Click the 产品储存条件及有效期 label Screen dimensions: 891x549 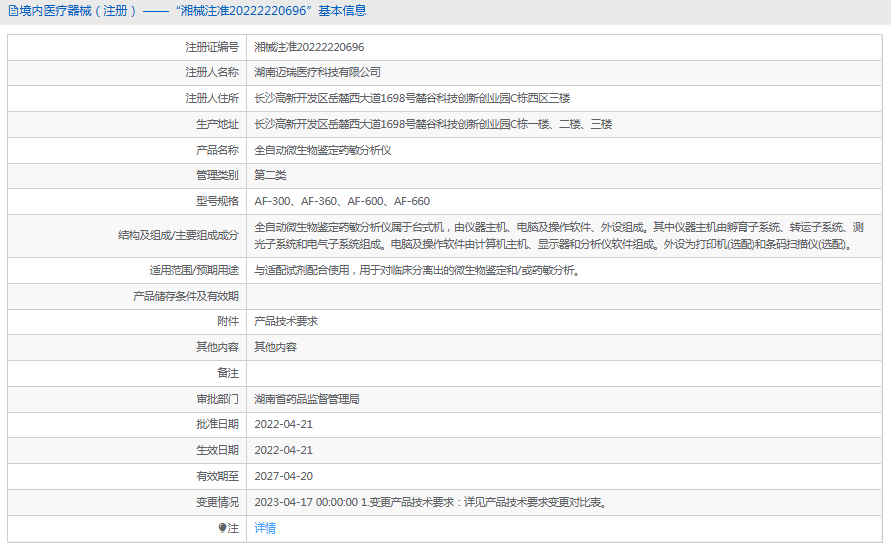pos(186,296)
